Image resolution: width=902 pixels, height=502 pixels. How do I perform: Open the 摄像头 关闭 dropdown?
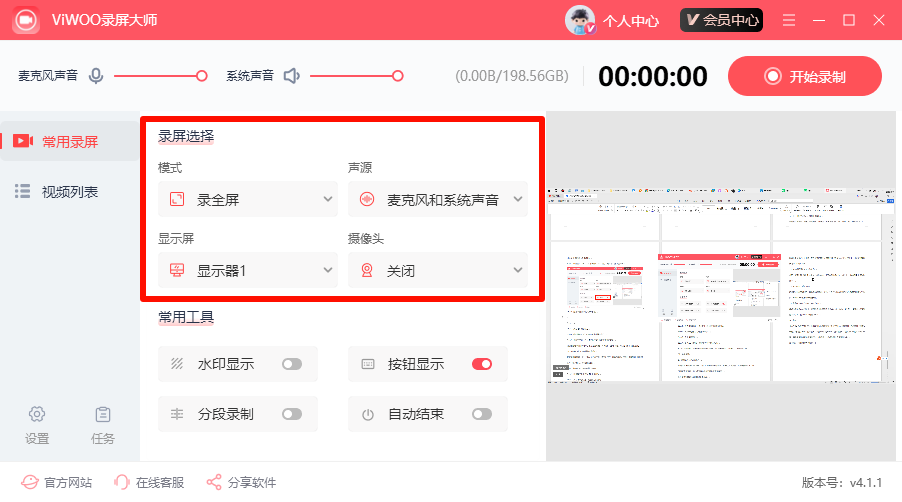(438, 270)
